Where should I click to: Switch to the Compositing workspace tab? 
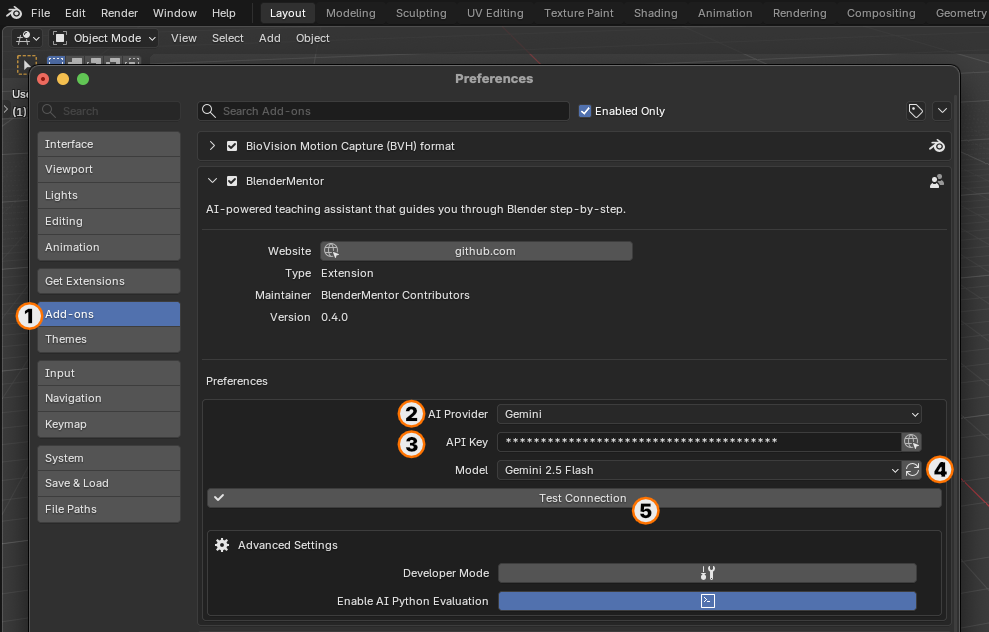[x=881, y=13]
